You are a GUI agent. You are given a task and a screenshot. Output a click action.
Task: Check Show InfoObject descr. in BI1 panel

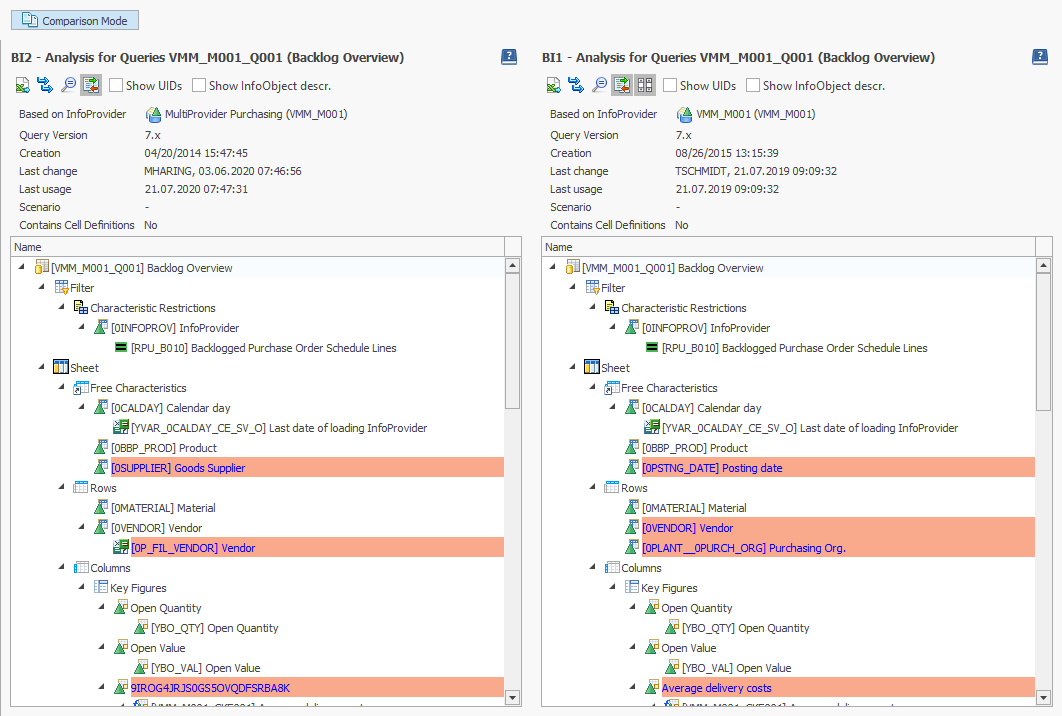click(x=752, y=85)
